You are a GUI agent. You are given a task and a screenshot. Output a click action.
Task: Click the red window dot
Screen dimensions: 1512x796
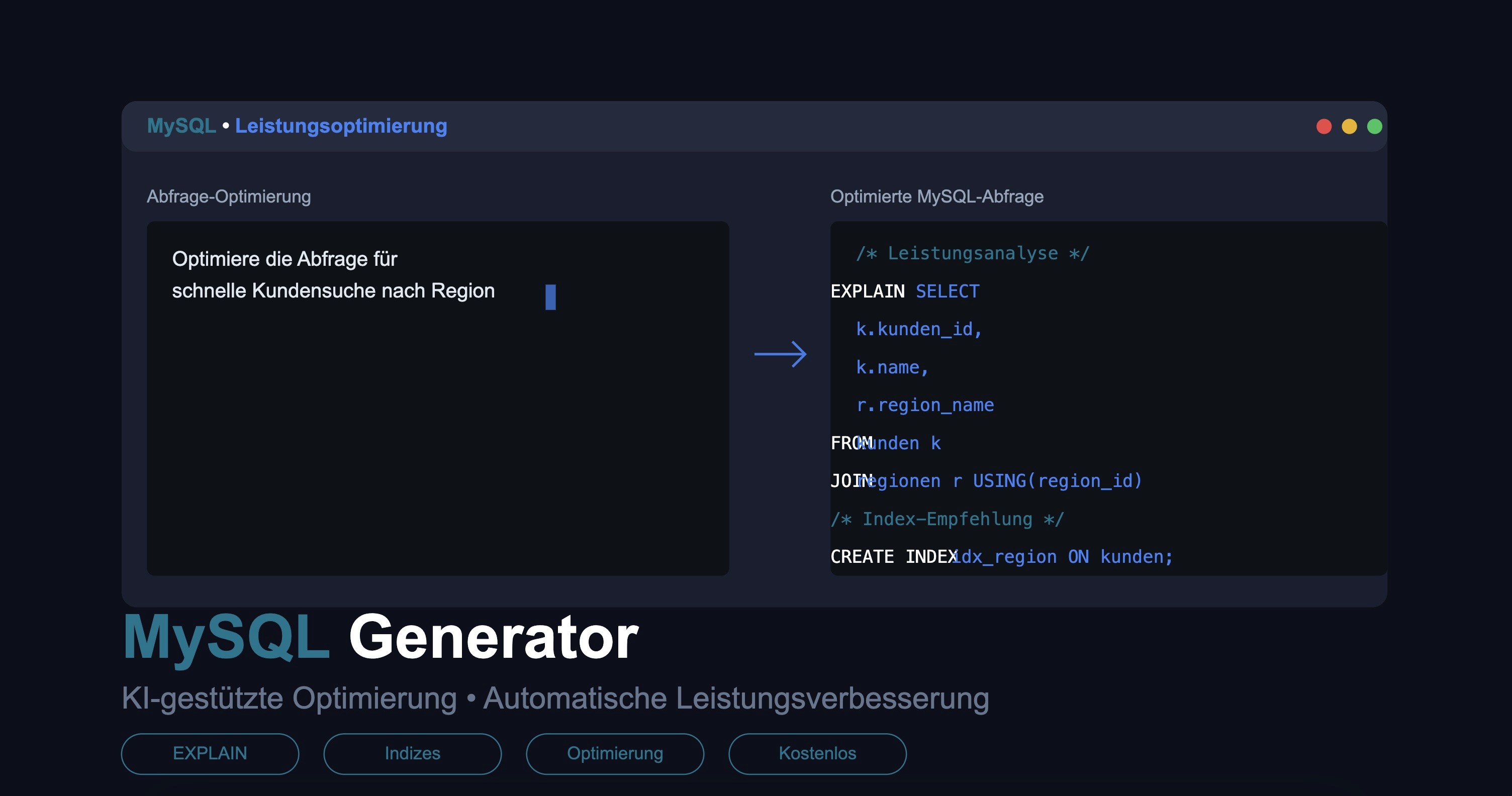(x=1324, y=126)
